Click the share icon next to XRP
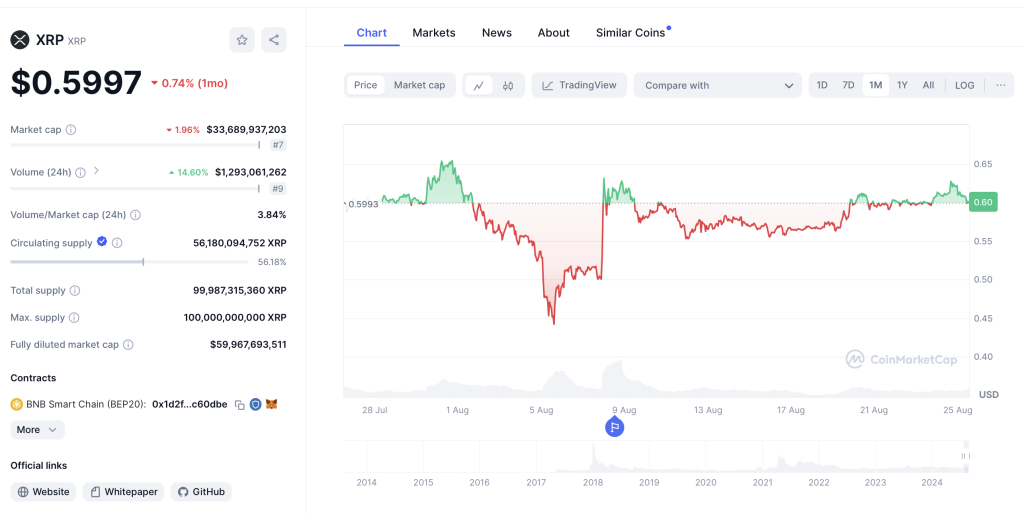The image size is (1024, 515). pyautogui.click(x=274, y=40)
